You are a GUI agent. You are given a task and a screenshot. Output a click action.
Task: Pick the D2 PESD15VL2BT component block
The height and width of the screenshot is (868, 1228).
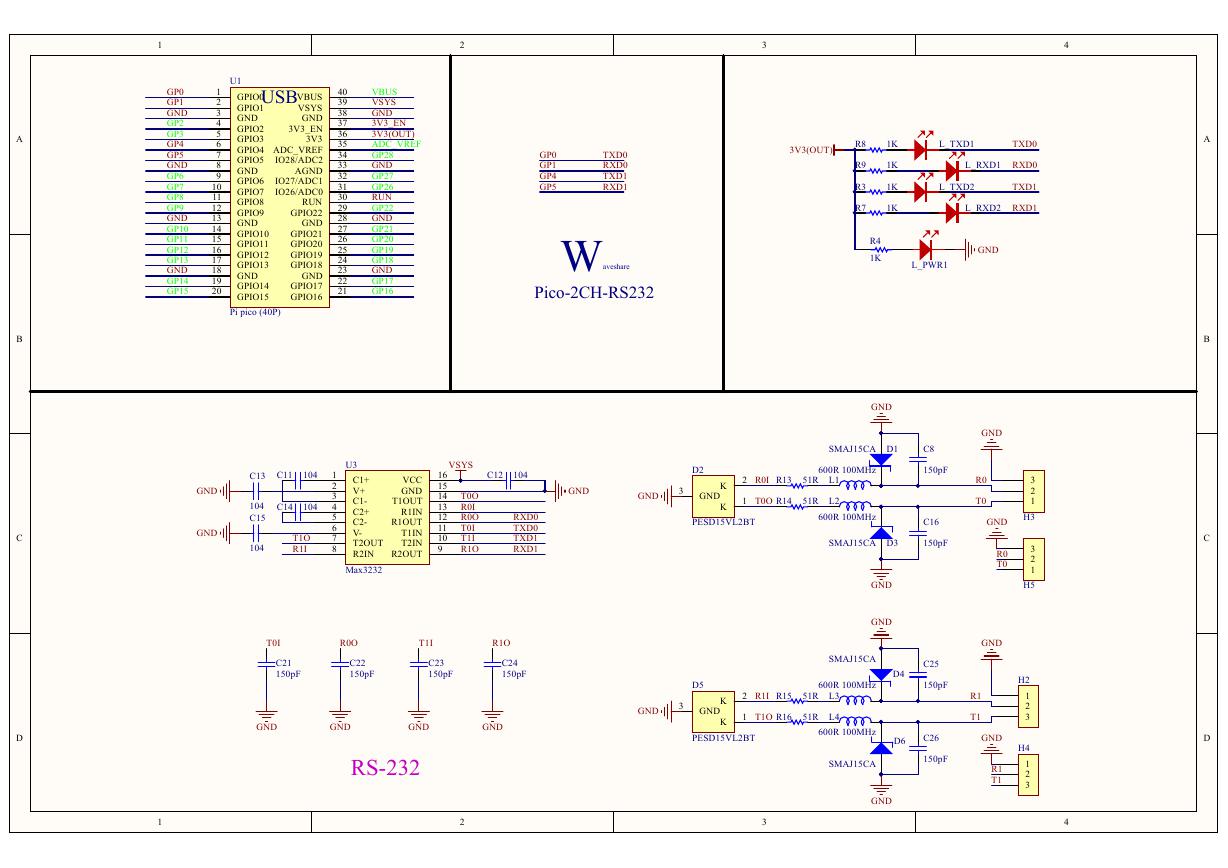[713, 495]
